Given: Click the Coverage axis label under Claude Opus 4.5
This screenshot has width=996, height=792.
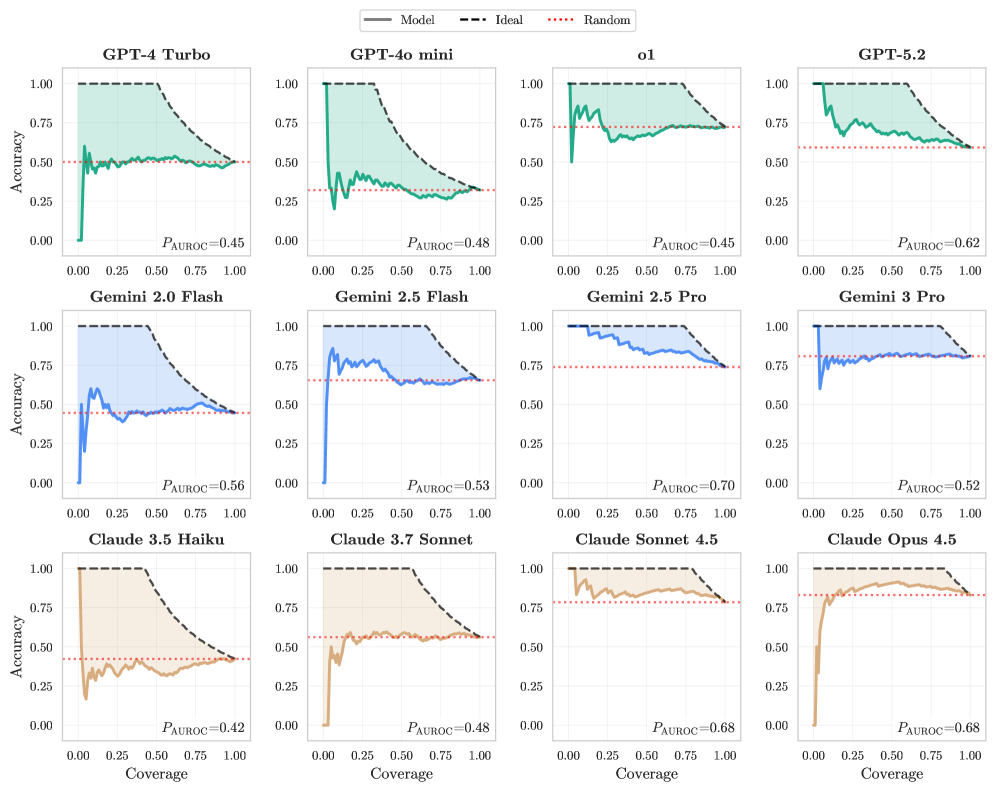Looking at the screenshot, I should (891, 774).
